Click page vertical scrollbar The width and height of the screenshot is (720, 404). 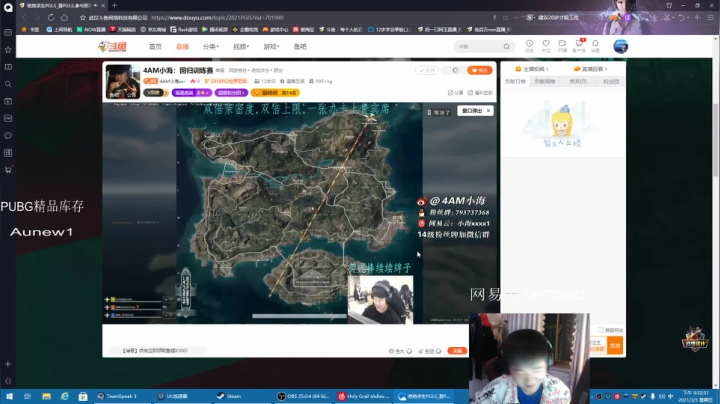coord(715,140)
